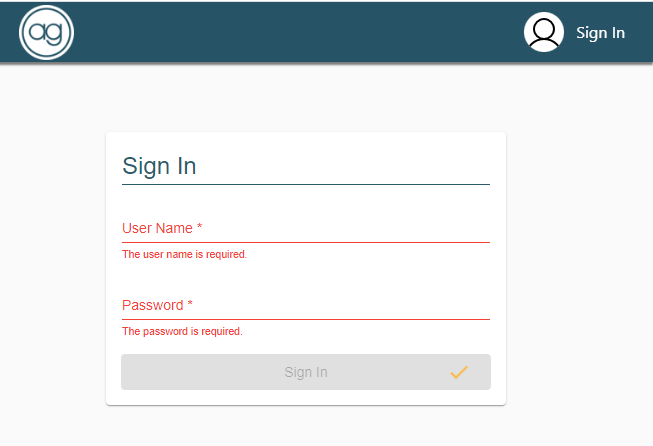Viewport: 653px width, 446px height.
Task: Click the divider line under the Sign In heading
Action: coord(306,184)
